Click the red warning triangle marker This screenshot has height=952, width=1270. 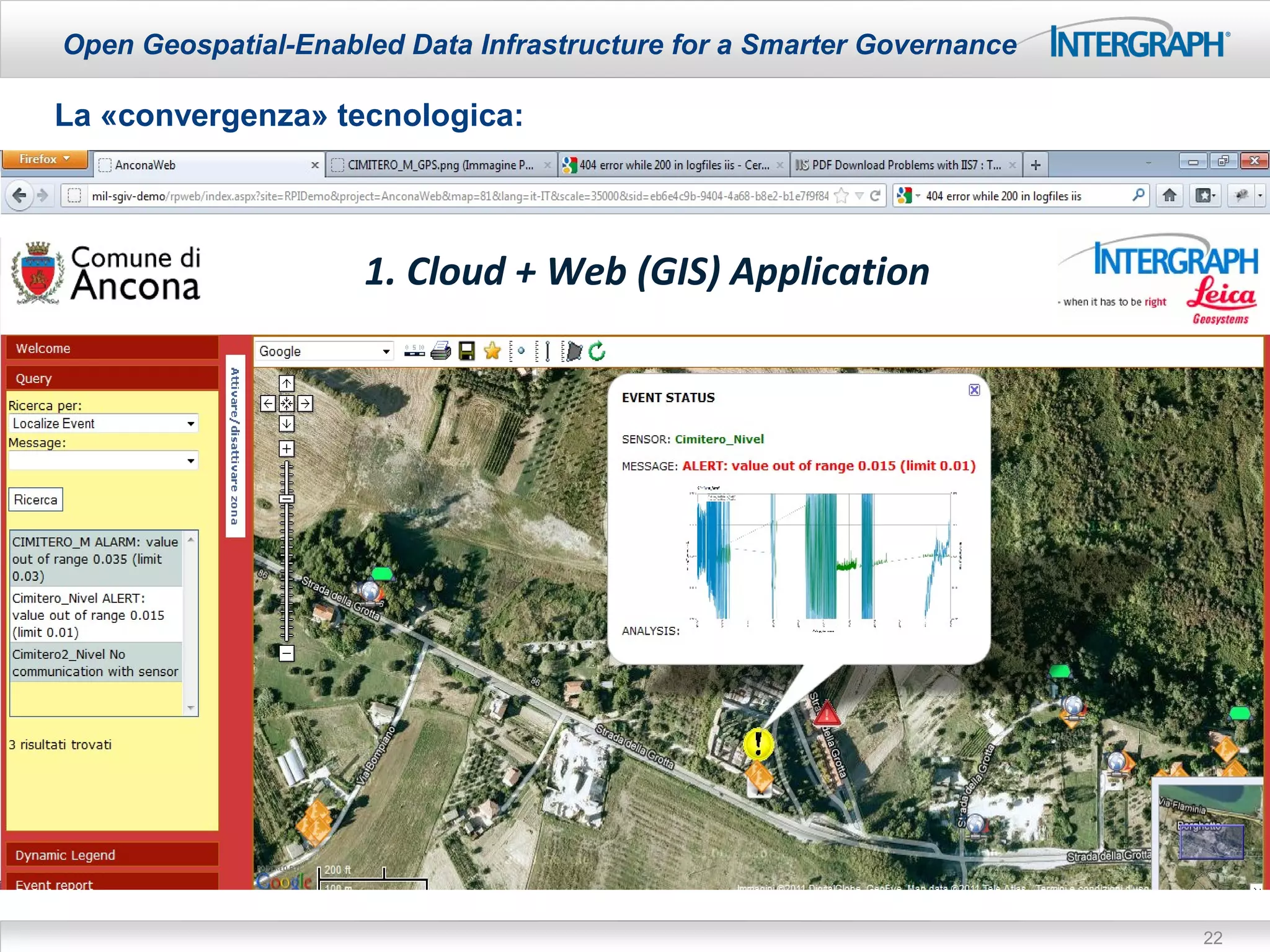[827, 716]
